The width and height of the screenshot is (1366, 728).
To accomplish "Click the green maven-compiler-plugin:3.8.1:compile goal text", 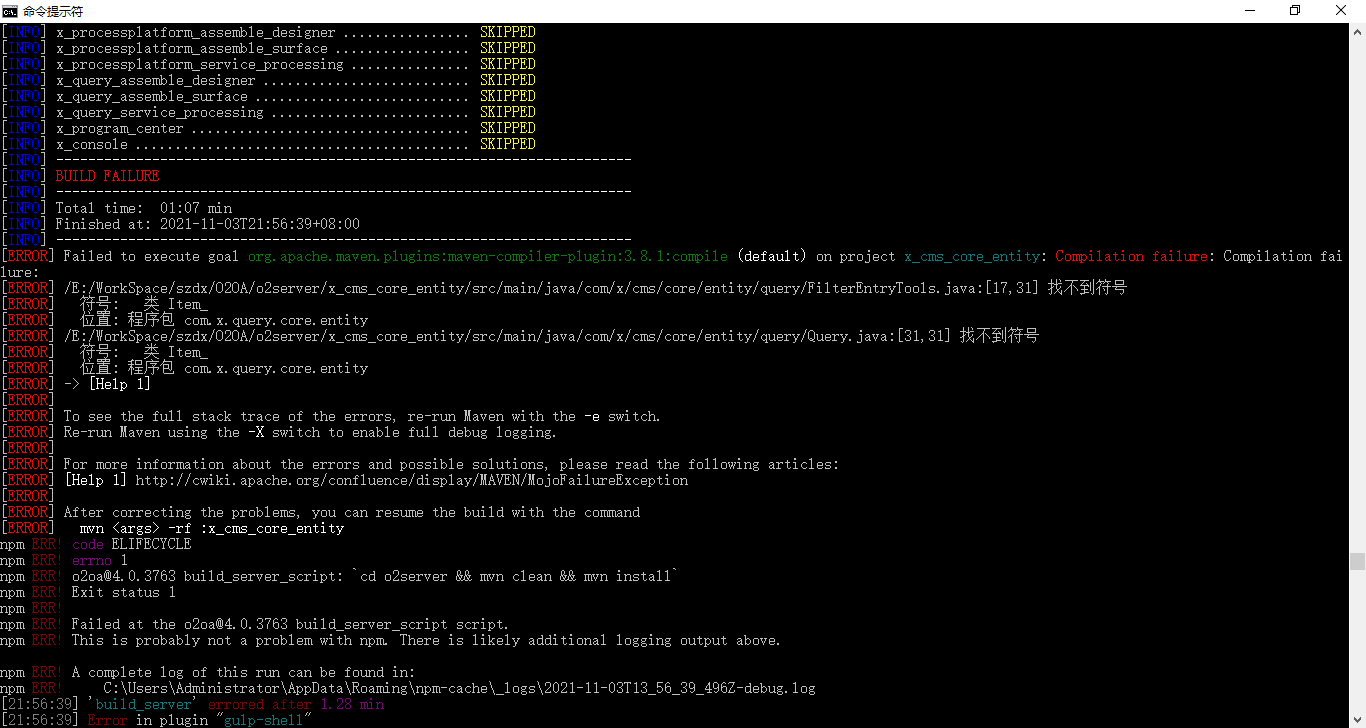I will click(x=488, y=256).
